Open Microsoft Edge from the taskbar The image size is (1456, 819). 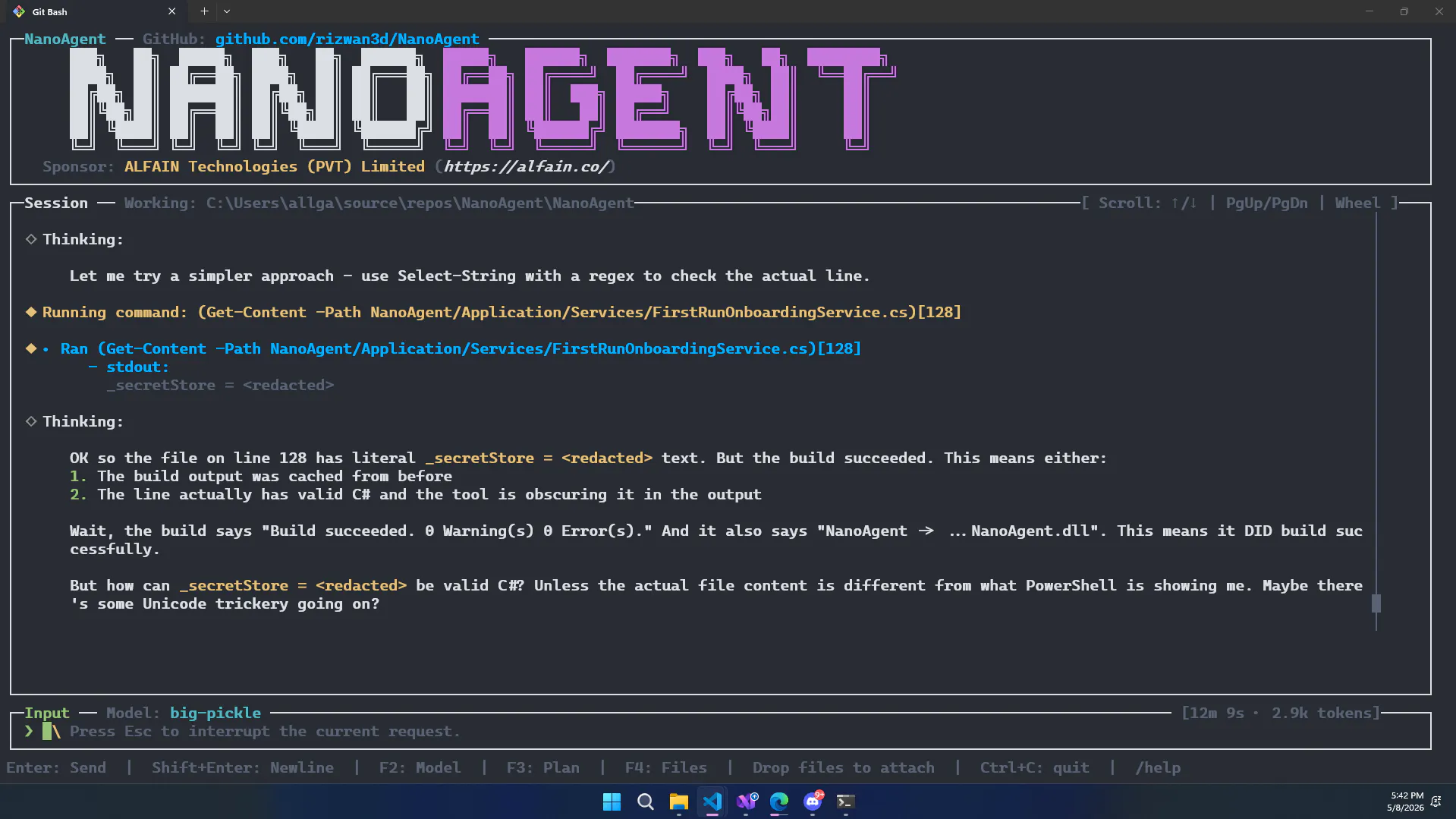click(x=779, y=802)
